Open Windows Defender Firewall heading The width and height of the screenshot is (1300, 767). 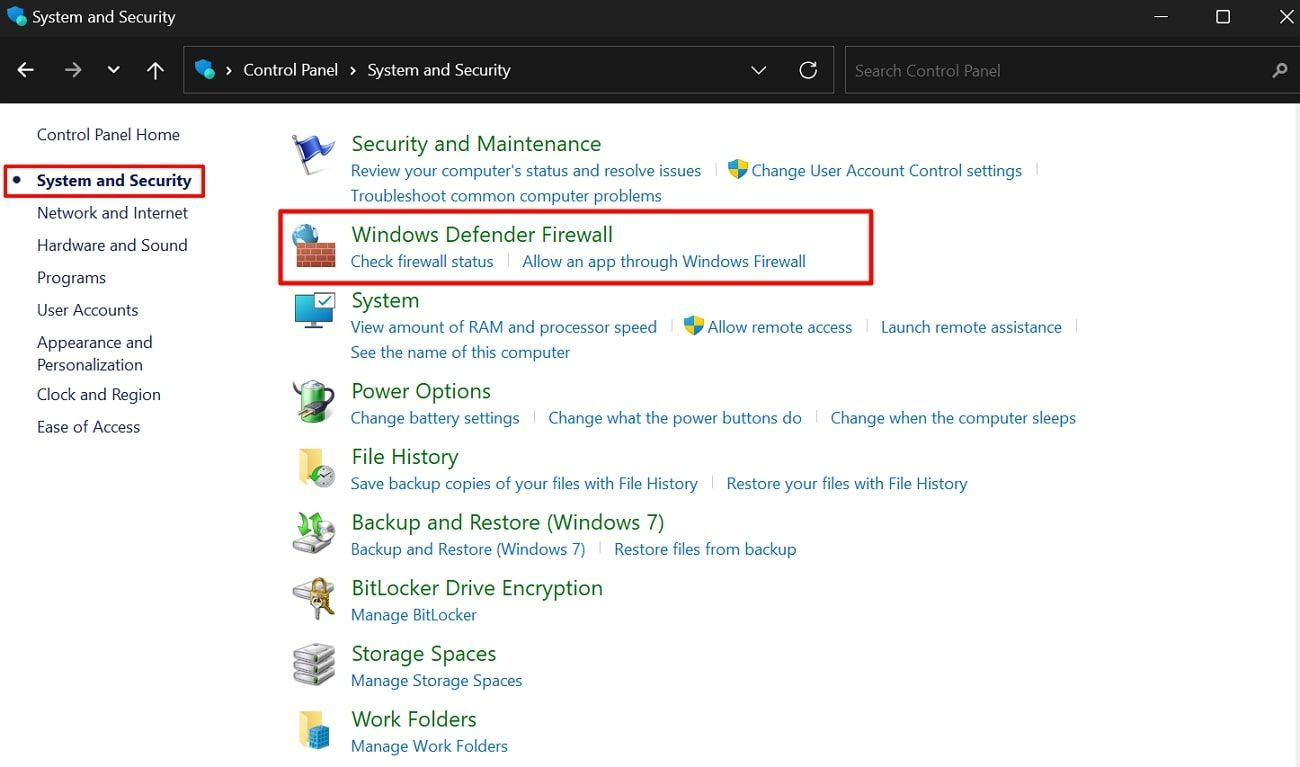pyautogui.click(x=482, y=235)
